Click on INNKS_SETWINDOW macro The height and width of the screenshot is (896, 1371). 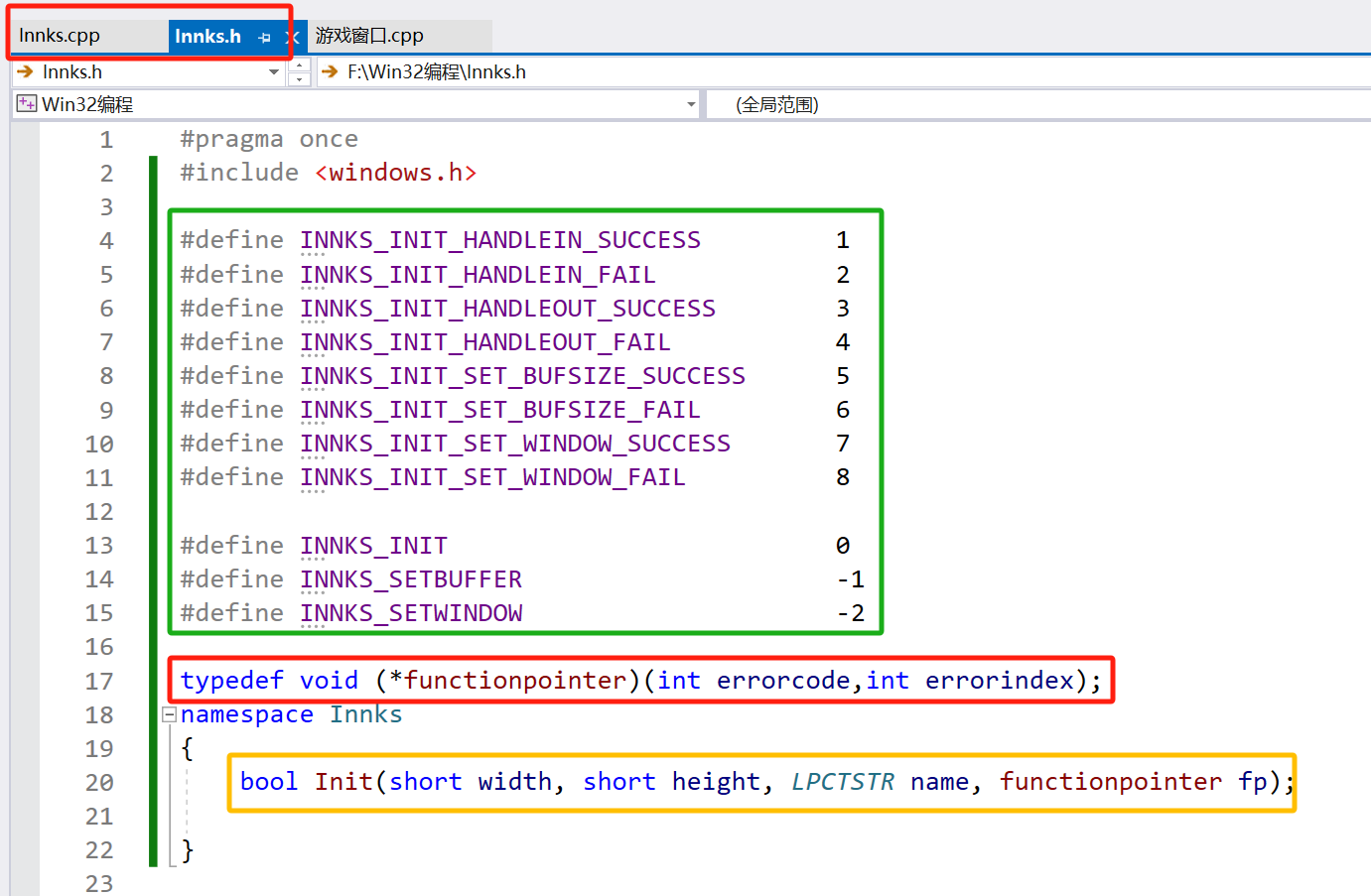point(411,612)
